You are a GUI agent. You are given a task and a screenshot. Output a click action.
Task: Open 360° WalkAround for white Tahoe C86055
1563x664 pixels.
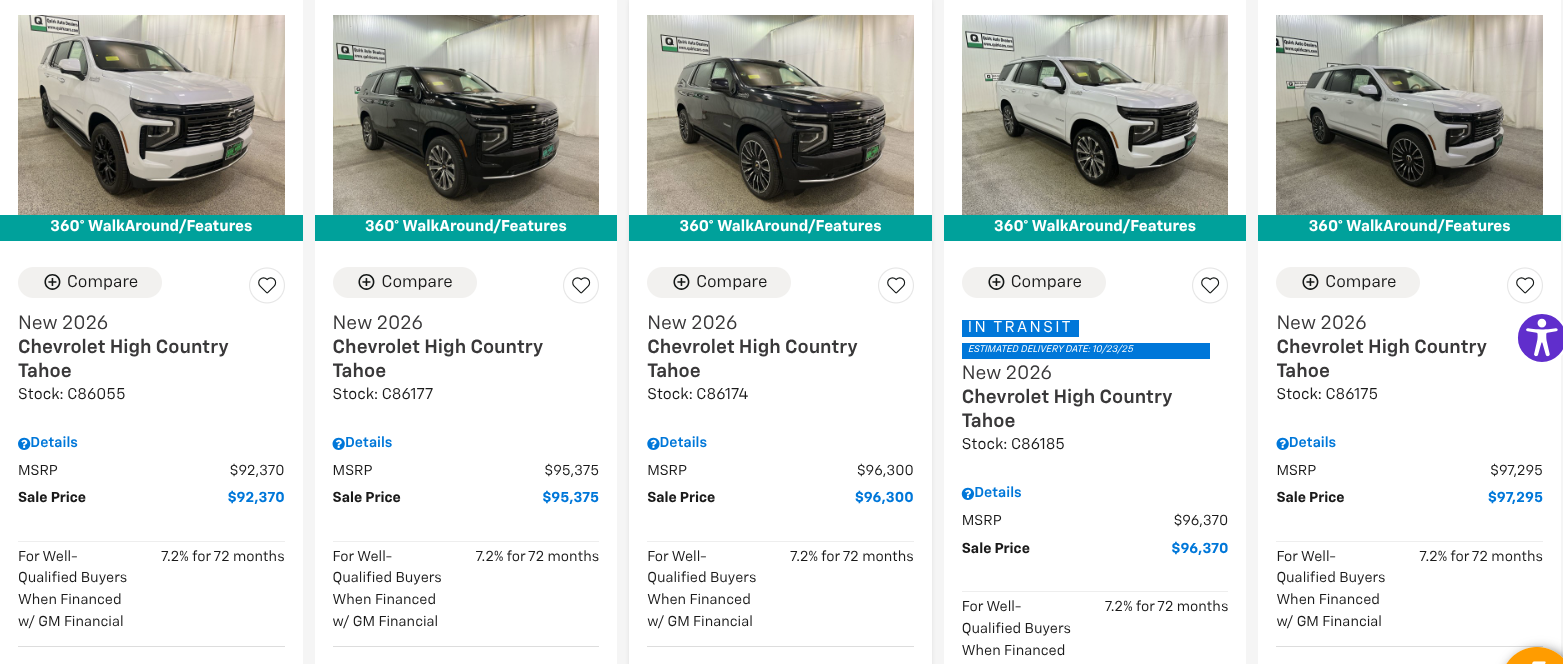click(151, 226)
